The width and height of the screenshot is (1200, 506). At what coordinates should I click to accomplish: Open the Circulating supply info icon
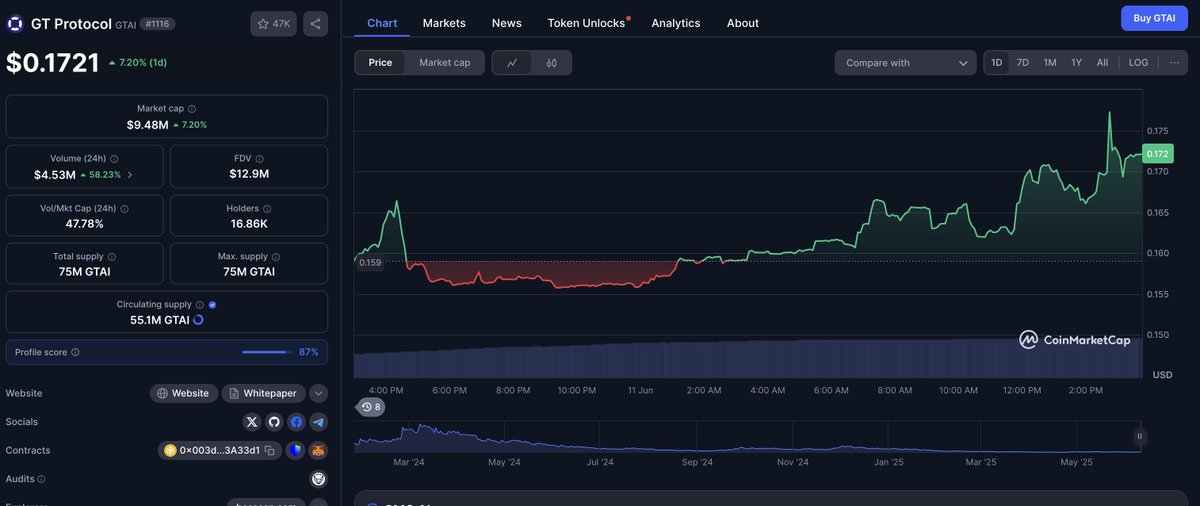[x=200, y=305]
